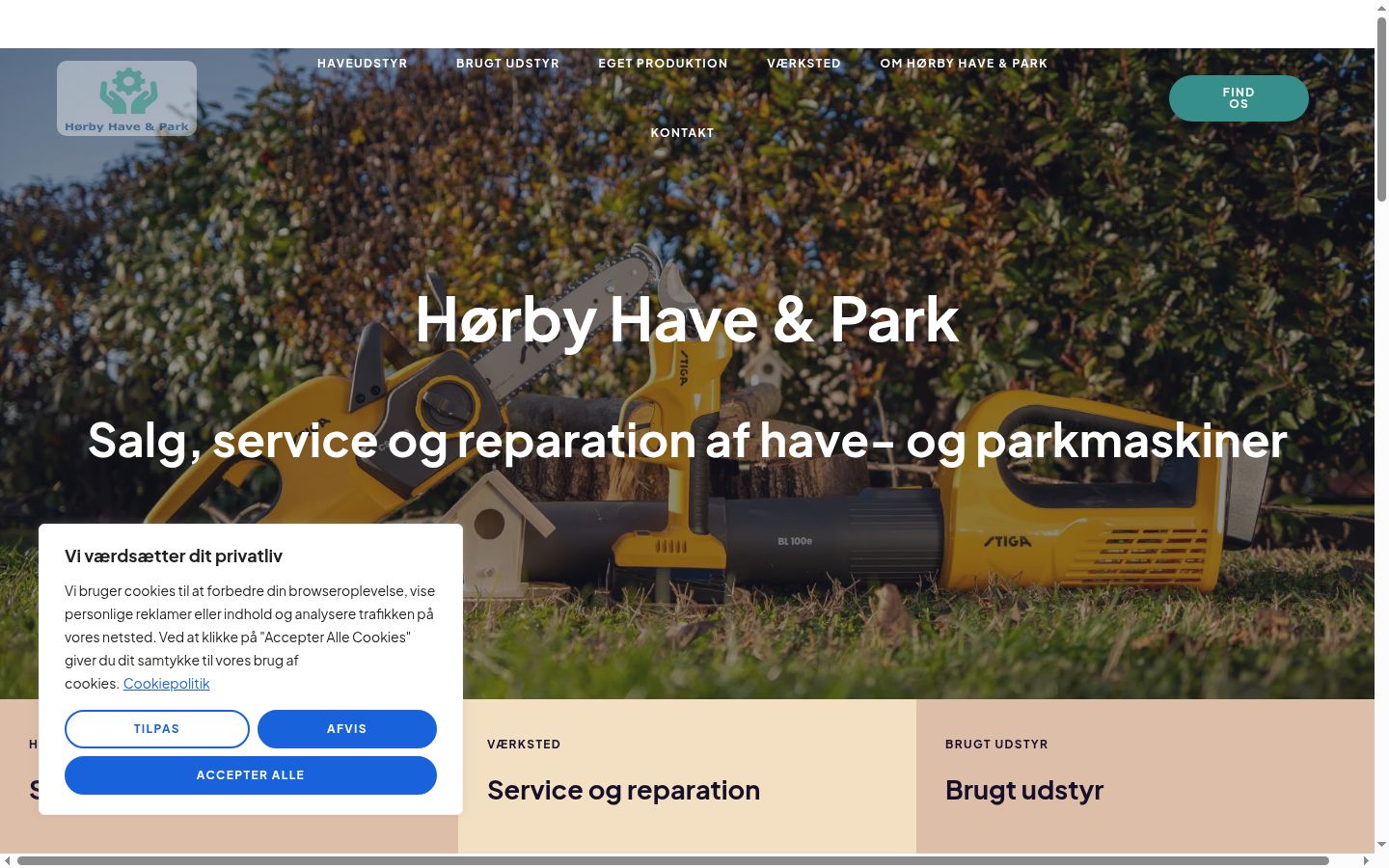1389x868 pixels.
Task: Click the scroll down arrow
Action: (1381, 845)
